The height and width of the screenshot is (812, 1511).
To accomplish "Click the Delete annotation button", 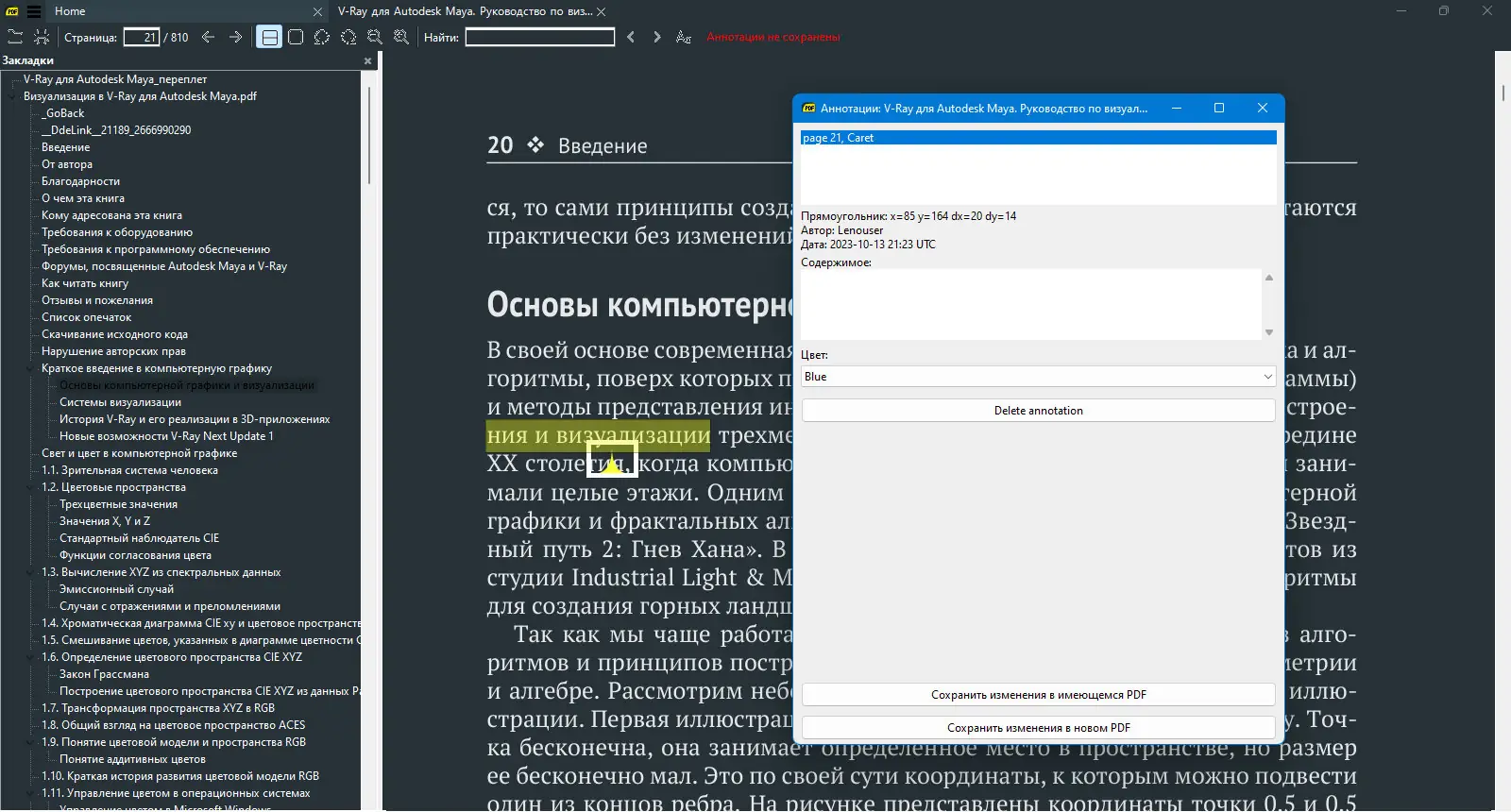I will coord(1038,411).
